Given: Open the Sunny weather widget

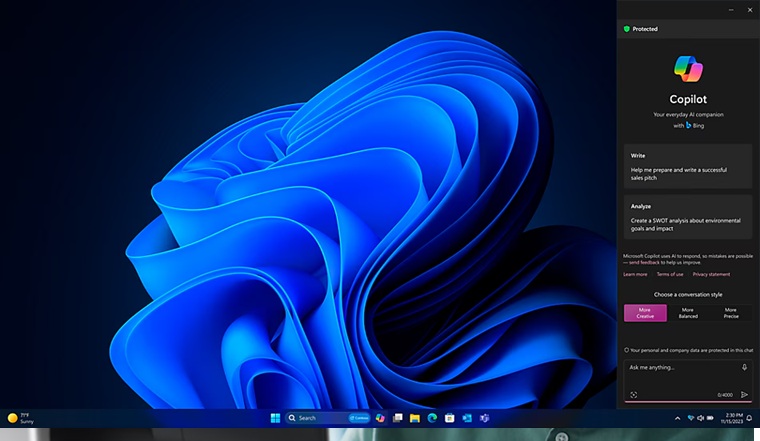Looking at the screenshot, I should point(20,418).
